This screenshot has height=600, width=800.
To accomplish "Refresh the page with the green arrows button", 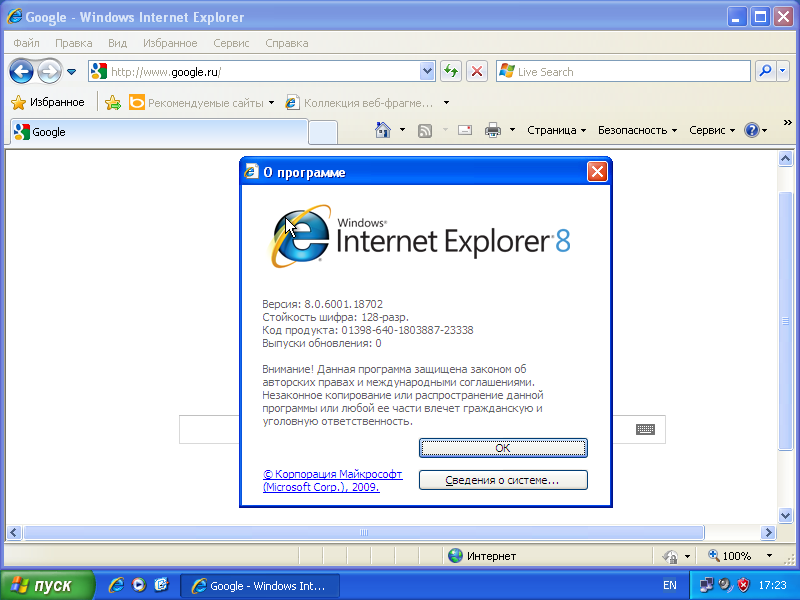I will click(x=451, y=71).
